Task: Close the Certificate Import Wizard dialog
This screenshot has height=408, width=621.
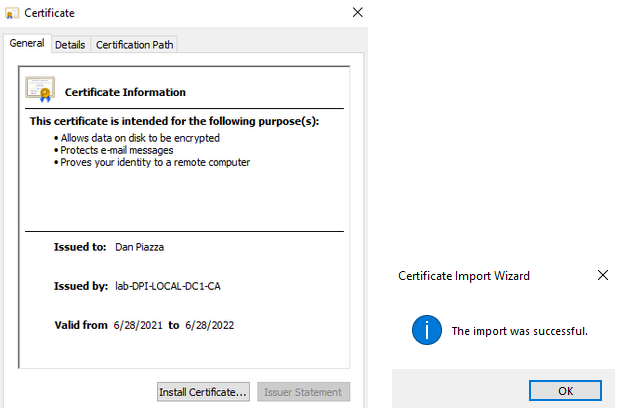Action: 602,275
